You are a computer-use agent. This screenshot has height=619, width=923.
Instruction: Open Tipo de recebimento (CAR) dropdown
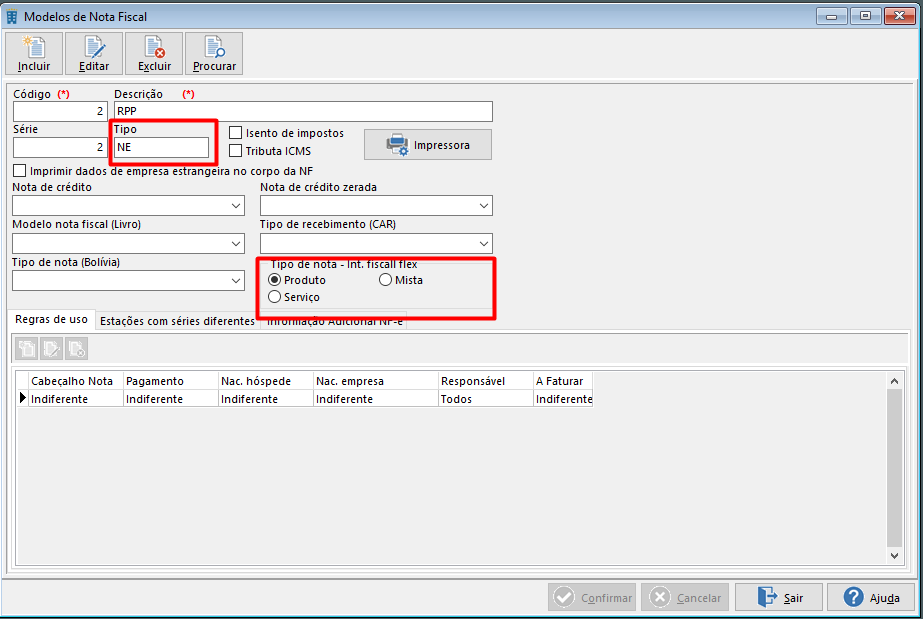pos(484,244)
